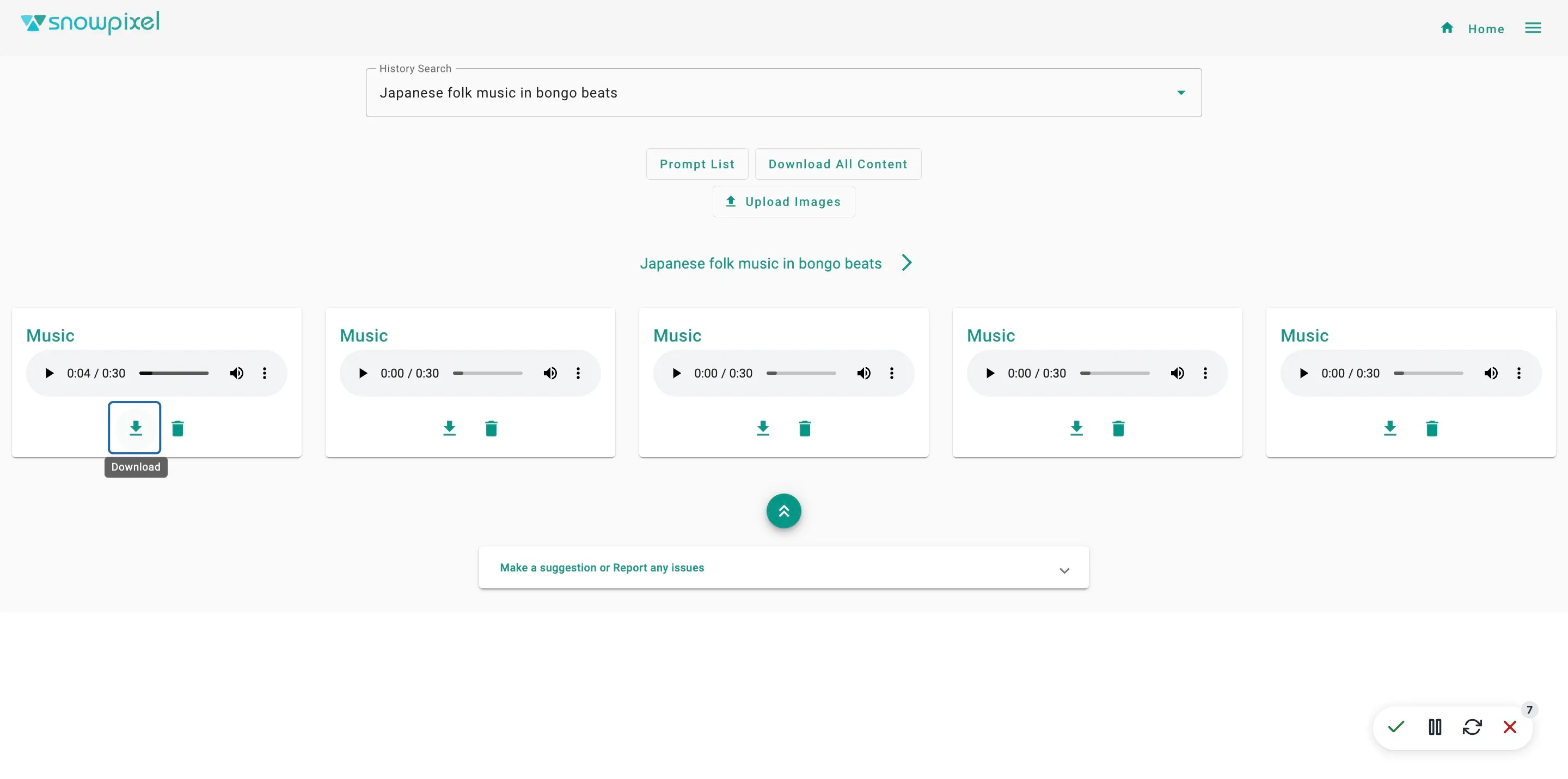Delete the second Music track
Image resolution: width=1568 pixels, height=779 pixels.
click(x=491, y=429)
